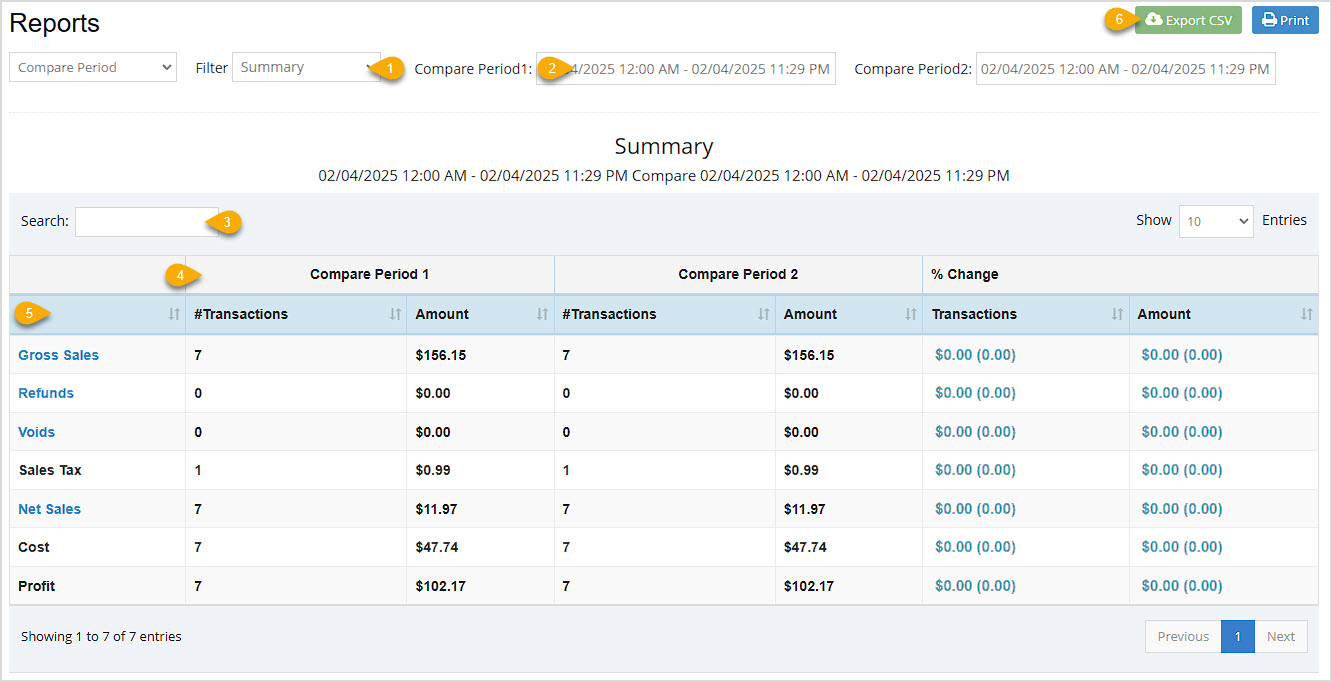Open the Filter dropdown showing Summary
Image resolution: width=1332 pixels, height=682 pixels.
coord(306,66)
